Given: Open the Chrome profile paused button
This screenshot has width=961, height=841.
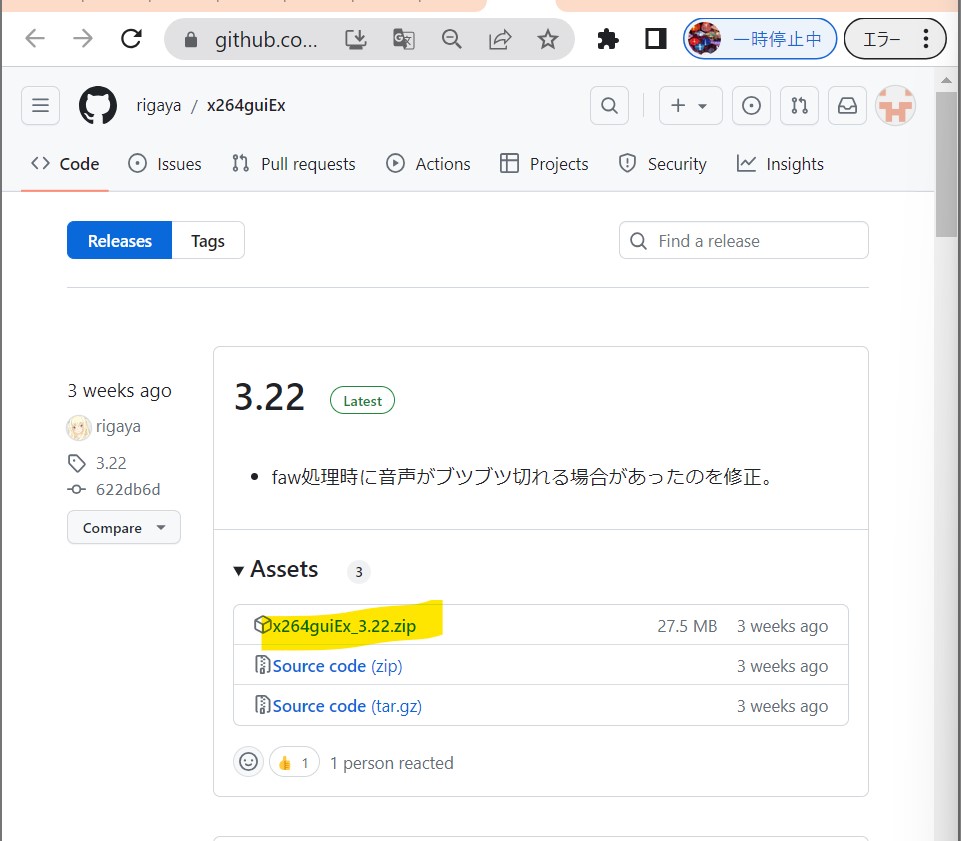Looking at the screenshot, I should (x=760, y=39).
